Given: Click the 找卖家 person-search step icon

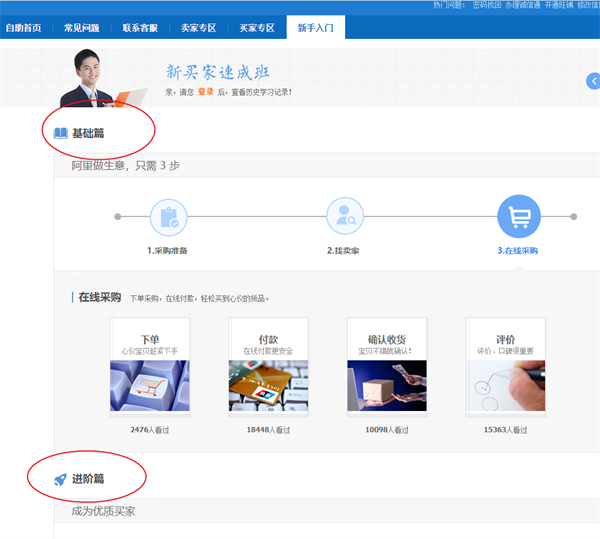Looking at the screenshot, I should [x=345, y=216].
